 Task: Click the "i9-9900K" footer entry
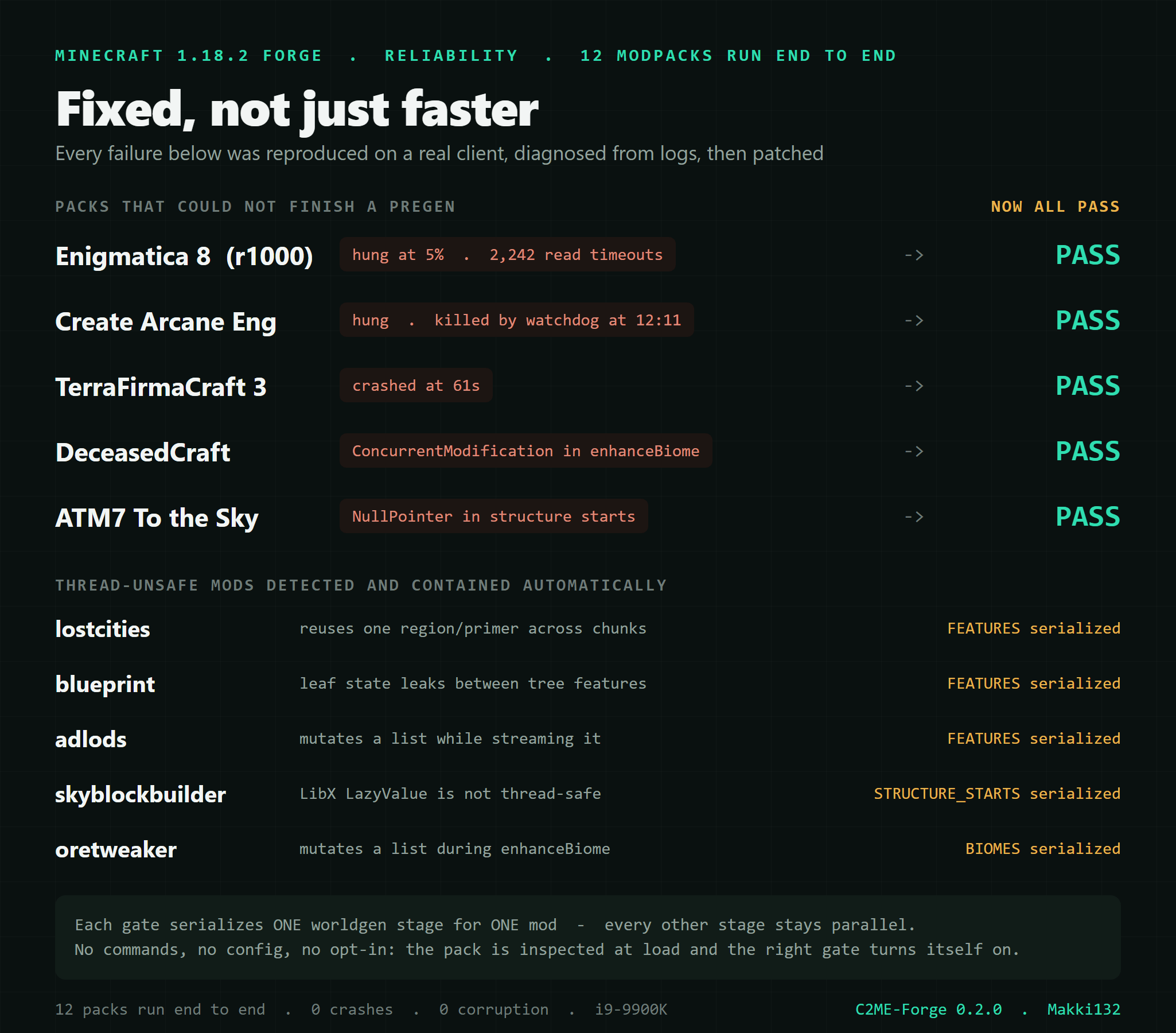(x=630, y=1009)
